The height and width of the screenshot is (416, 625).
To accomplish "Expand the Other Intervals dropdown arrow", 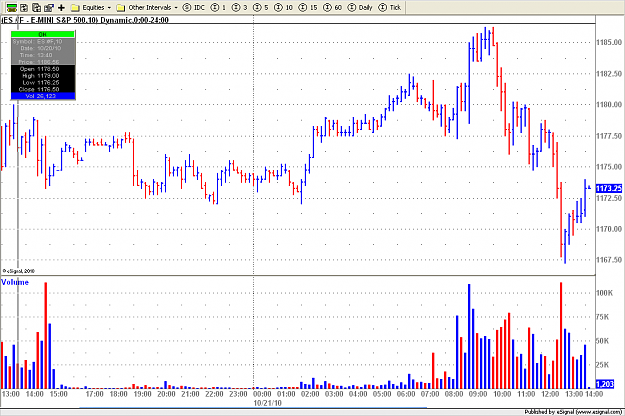I will (x=176, y=8).
